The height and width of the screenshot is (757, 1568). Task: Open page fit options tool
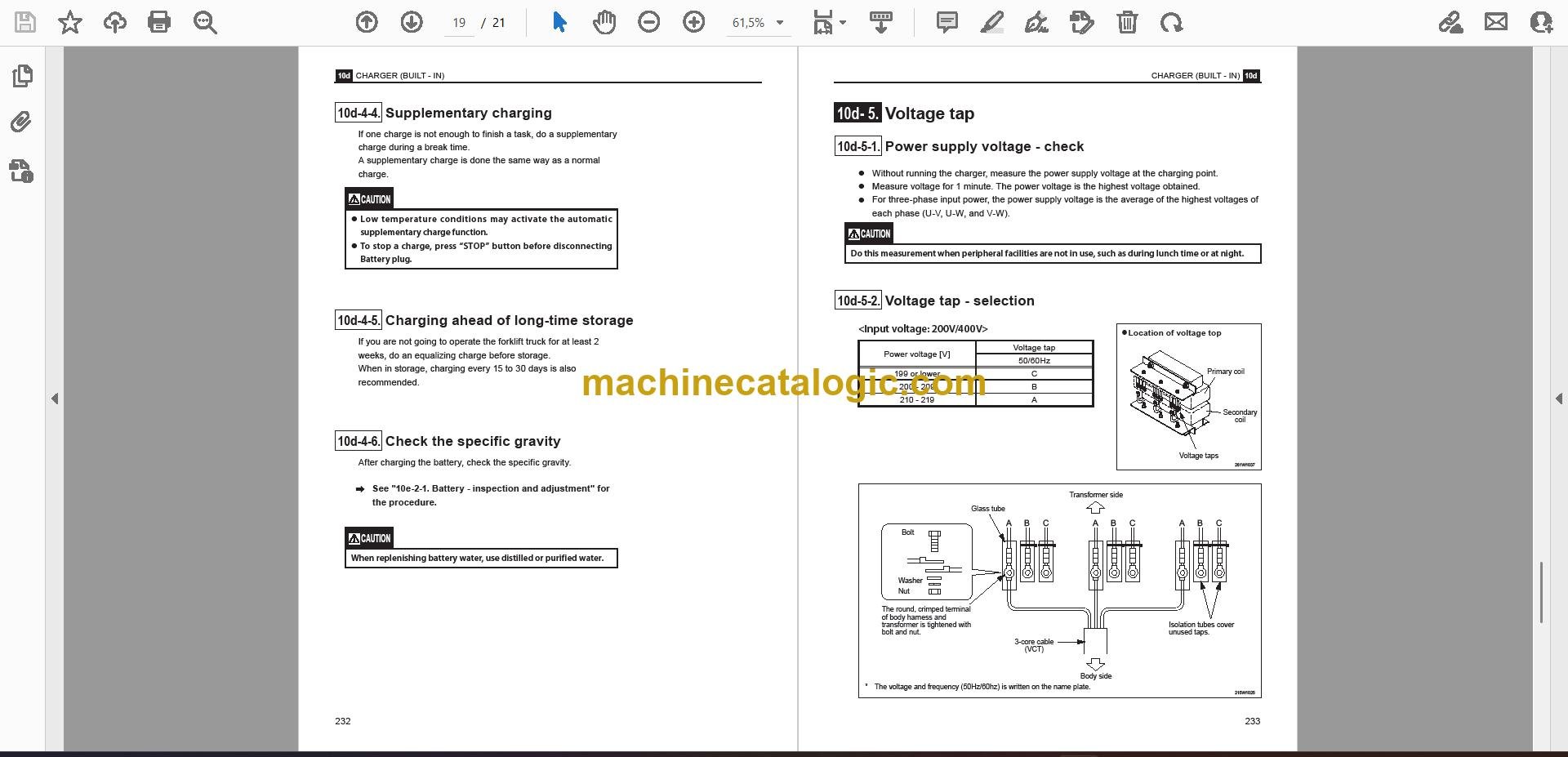pos(822,22)
